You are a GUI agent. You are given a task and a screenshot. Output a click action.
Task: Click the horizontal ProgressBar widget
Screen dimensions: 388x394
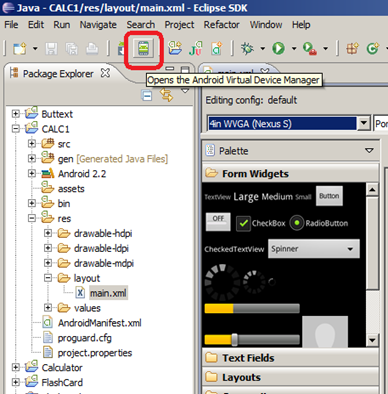(x=252, y=308)
